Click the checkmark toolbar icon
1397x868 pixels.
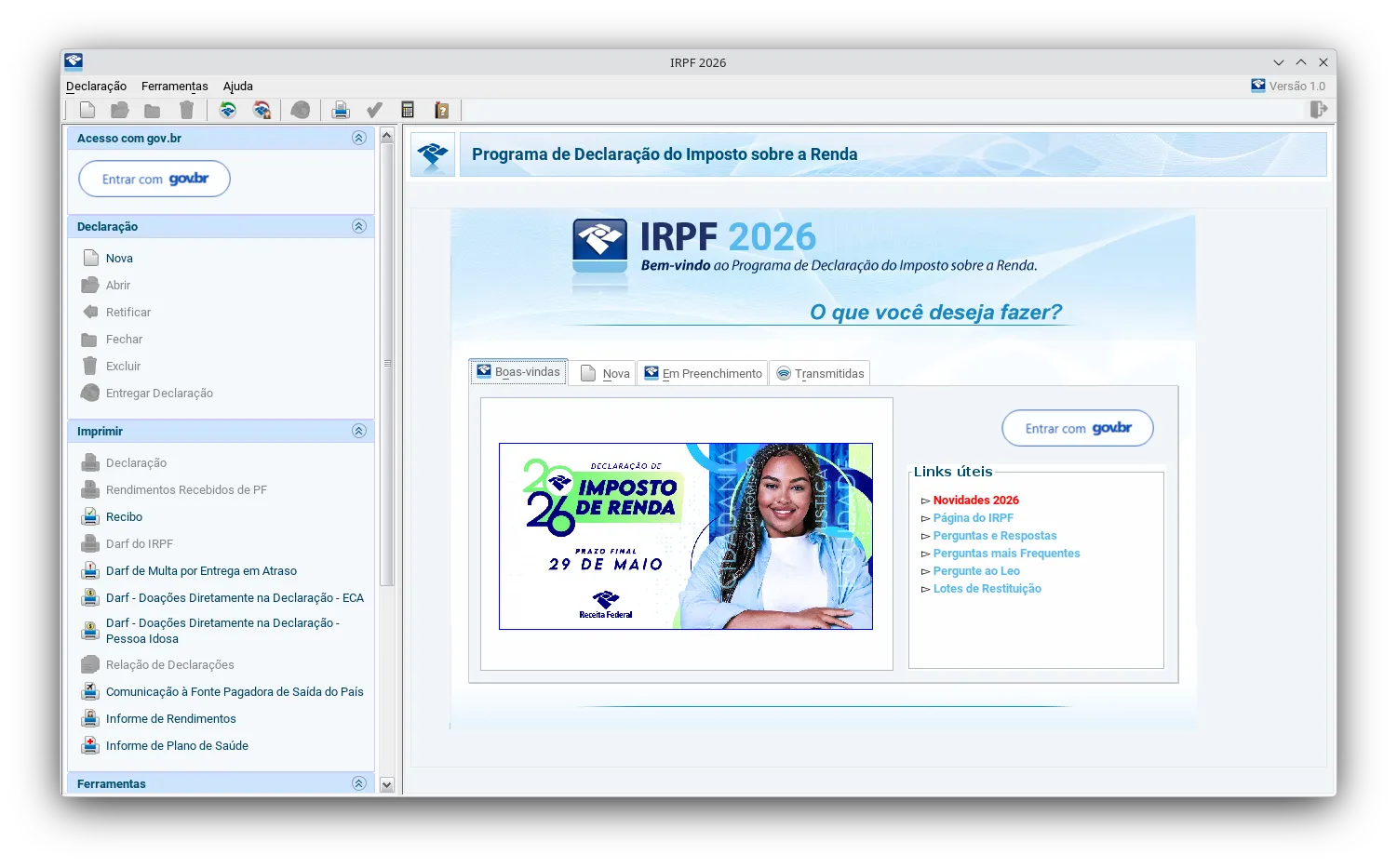tap(374, 110)
